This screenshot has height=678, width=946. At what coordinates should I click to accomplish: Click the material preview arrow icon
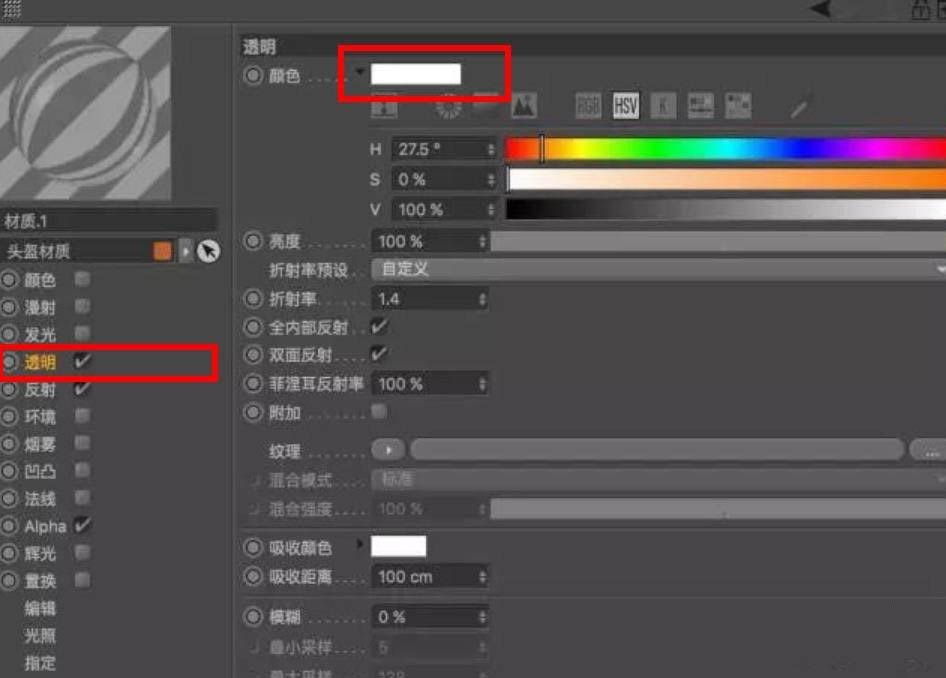(x=185, y=251)
